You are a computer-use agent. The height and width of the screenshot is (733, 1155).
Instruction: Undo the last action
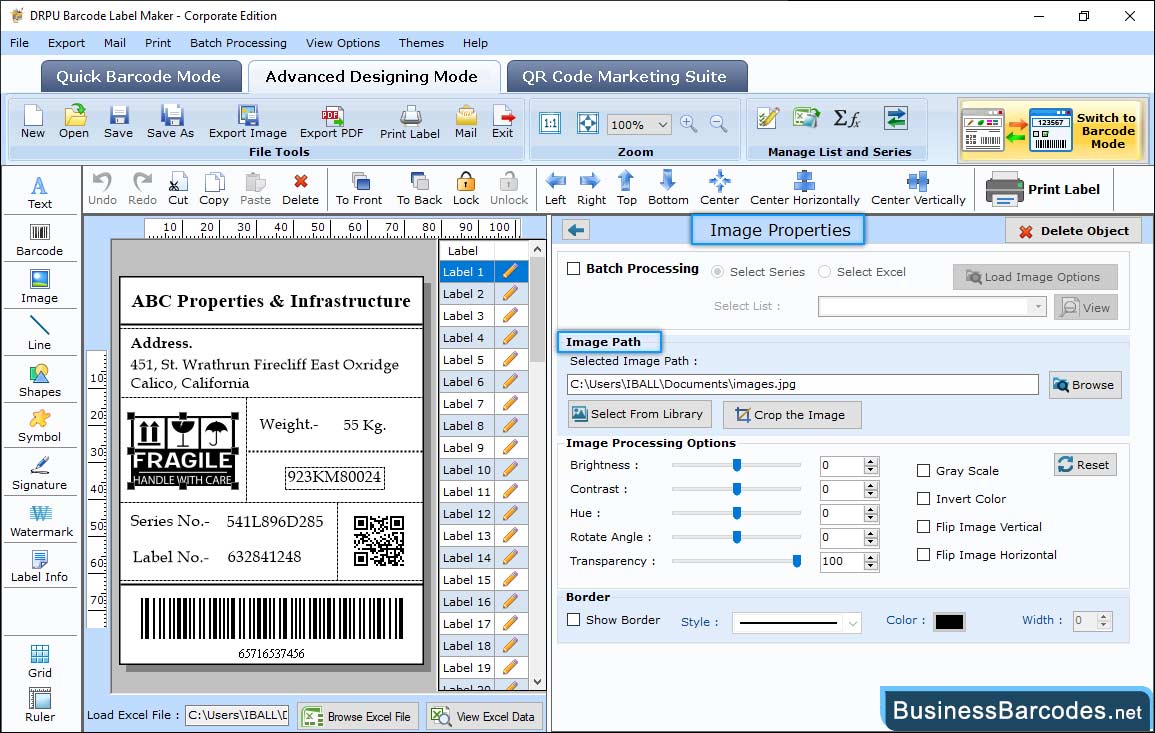click(x=102, y=189)
